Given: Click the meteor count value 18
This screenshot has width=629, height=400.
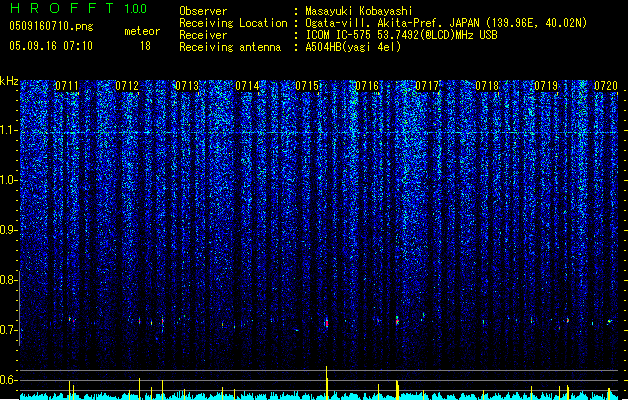Looking at the screenshot, I should point(145,46).
